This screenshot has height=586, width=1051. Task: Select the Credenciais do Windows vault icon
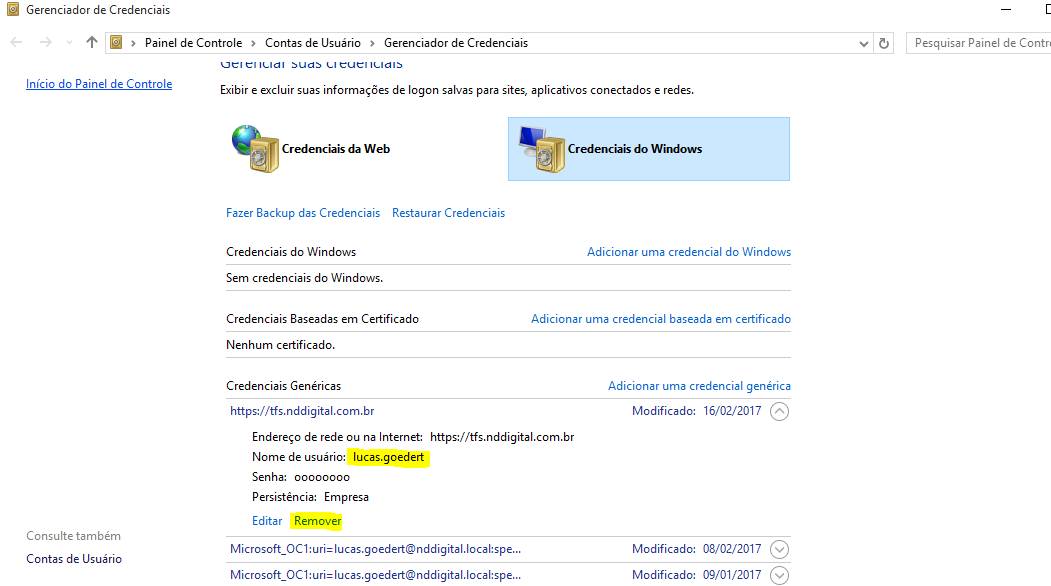(x=540, y=149)
